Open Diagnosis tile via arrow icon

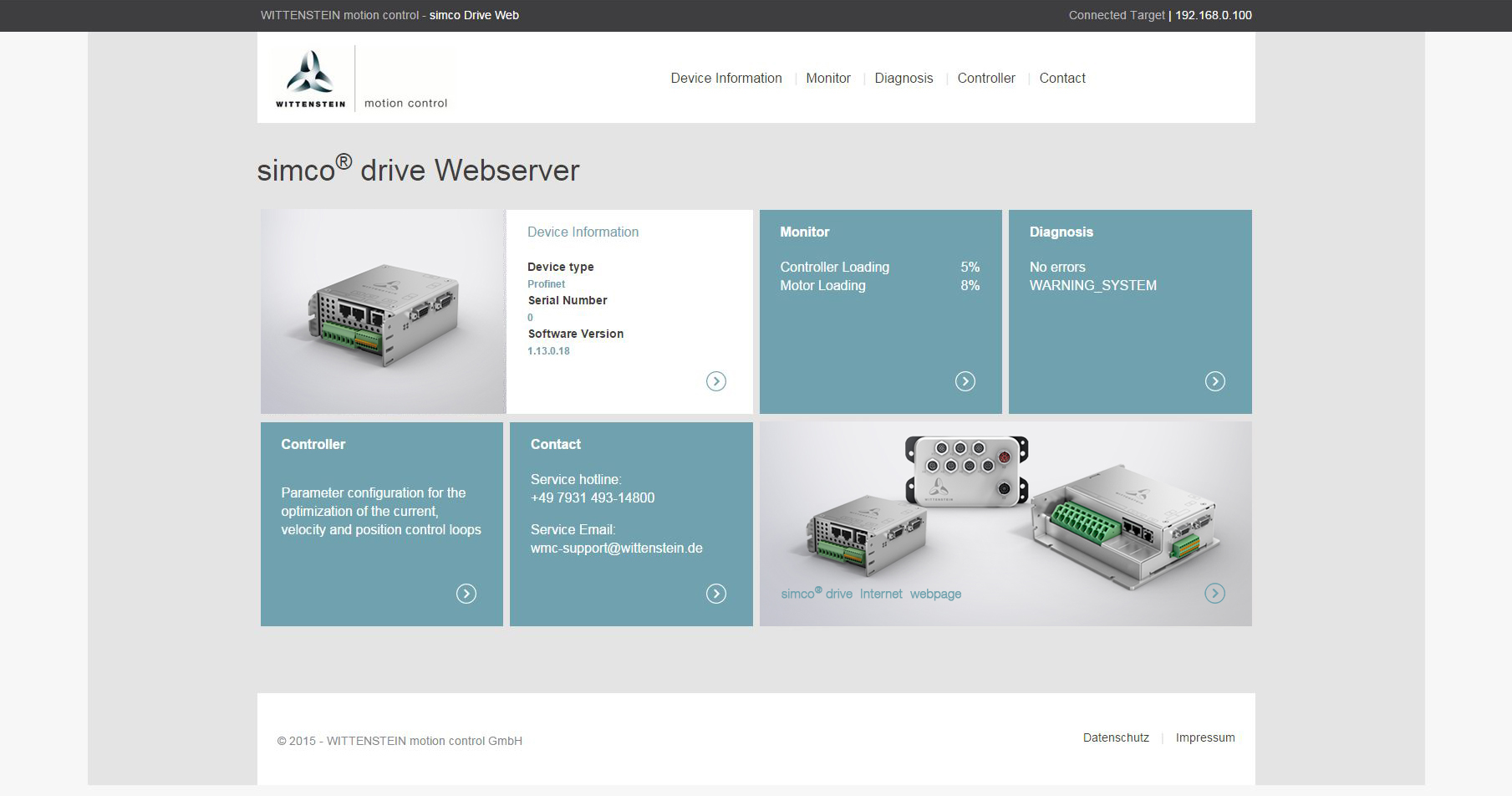click(x=1214, y=381)
